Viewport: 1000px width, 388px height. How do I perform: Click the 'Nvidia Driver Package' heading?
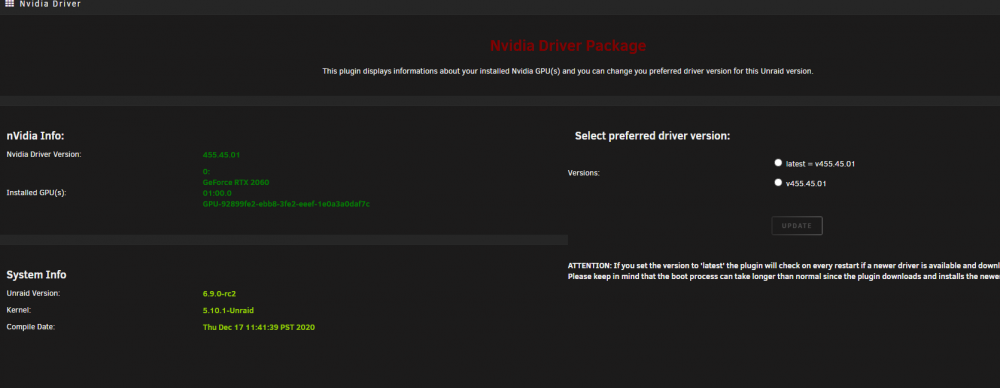[568, 46]
